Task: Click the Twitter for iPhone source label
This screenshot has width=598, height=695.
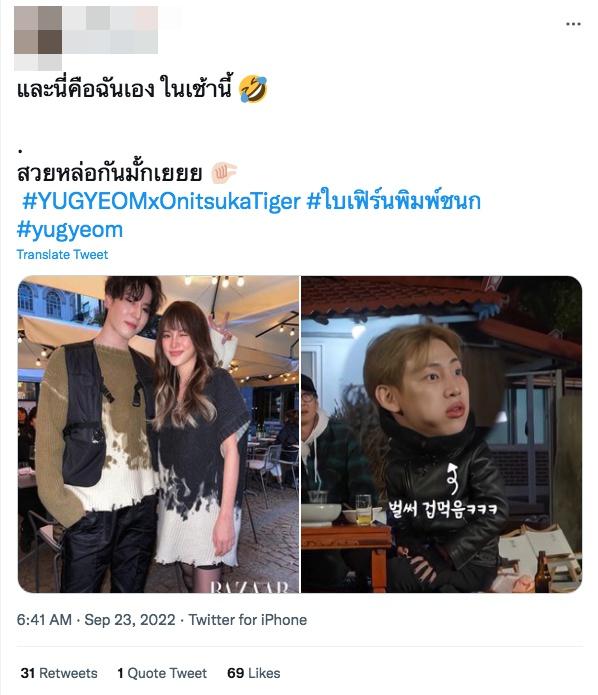Action: tap(248, 620)
